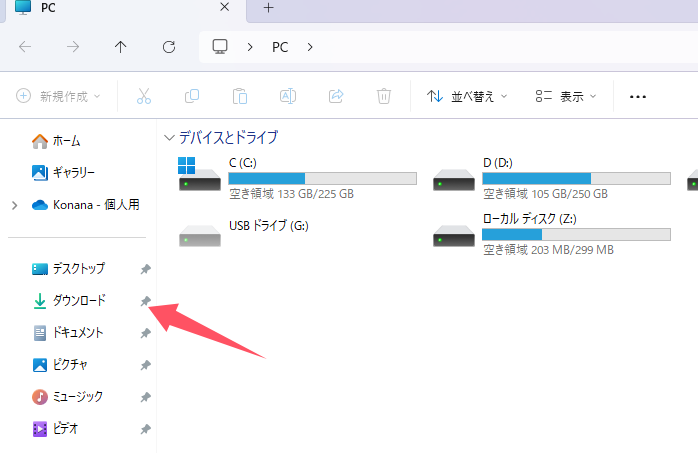698x453 pixels.
Task: Open the 新規作成 dropdown
Action: point(58,96)
